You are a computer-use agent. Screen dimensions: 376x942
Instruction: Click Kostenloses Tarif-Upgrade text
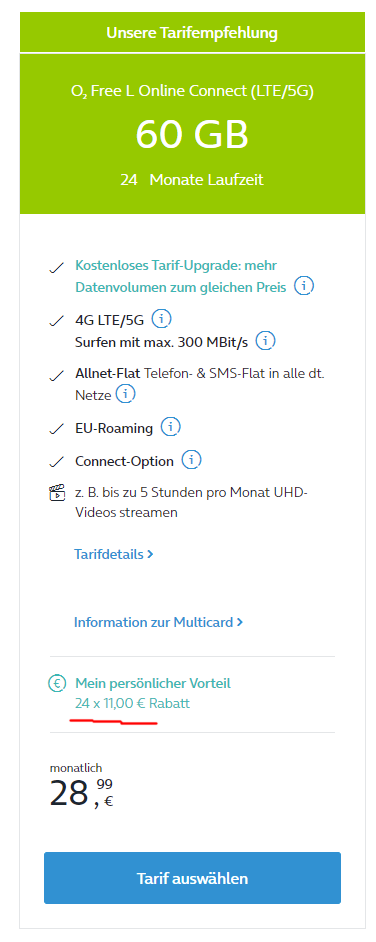coord(176,266)
